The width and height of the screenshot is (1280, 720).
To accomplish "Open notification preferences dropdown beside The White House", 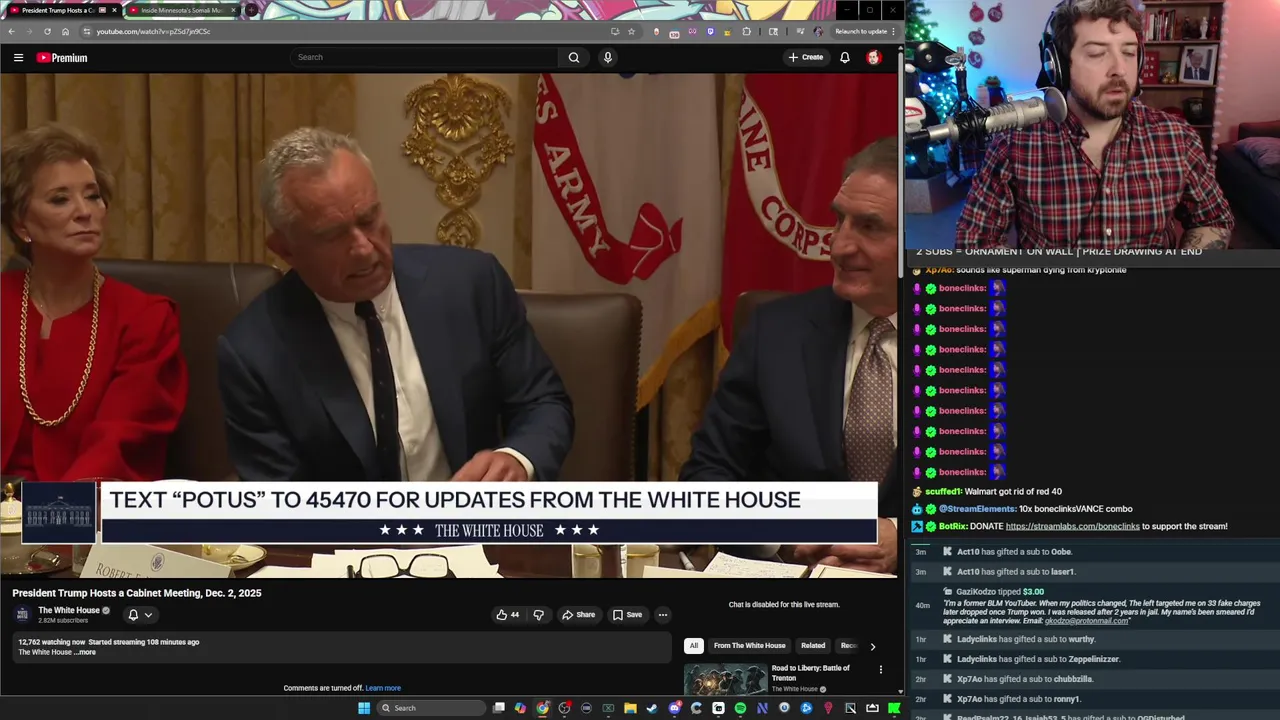I will 140,614.
